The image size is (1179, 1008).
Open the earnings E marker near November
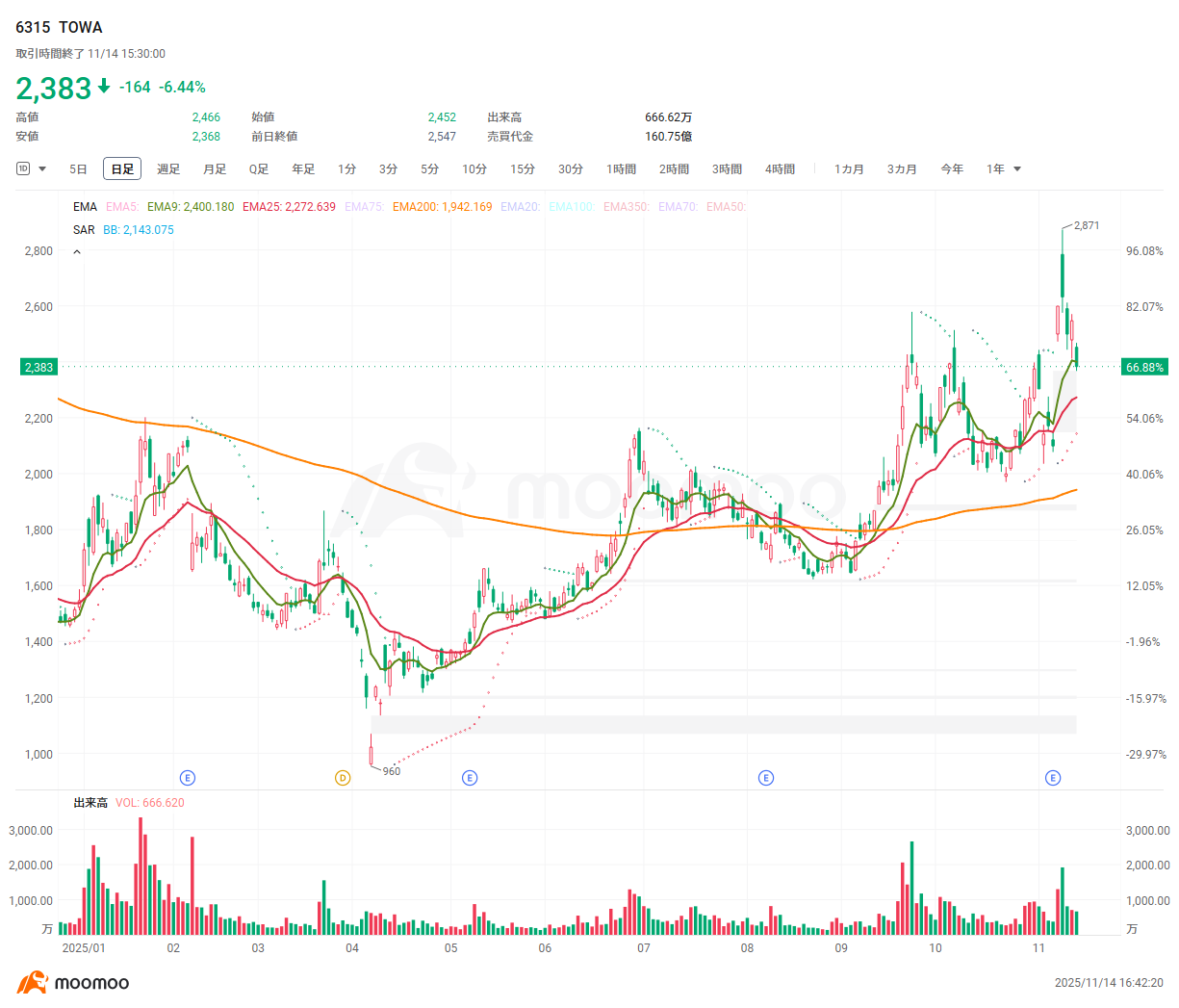(x=1053, y=778)
